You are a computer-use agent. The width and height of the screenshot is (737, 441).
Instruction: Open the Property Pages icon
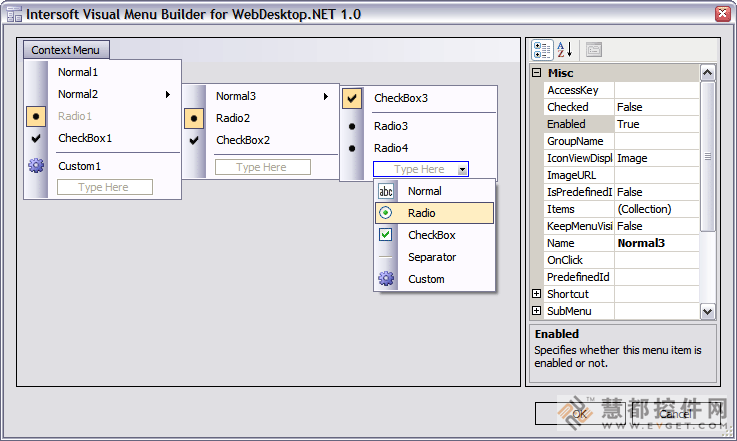click(594, 50)
